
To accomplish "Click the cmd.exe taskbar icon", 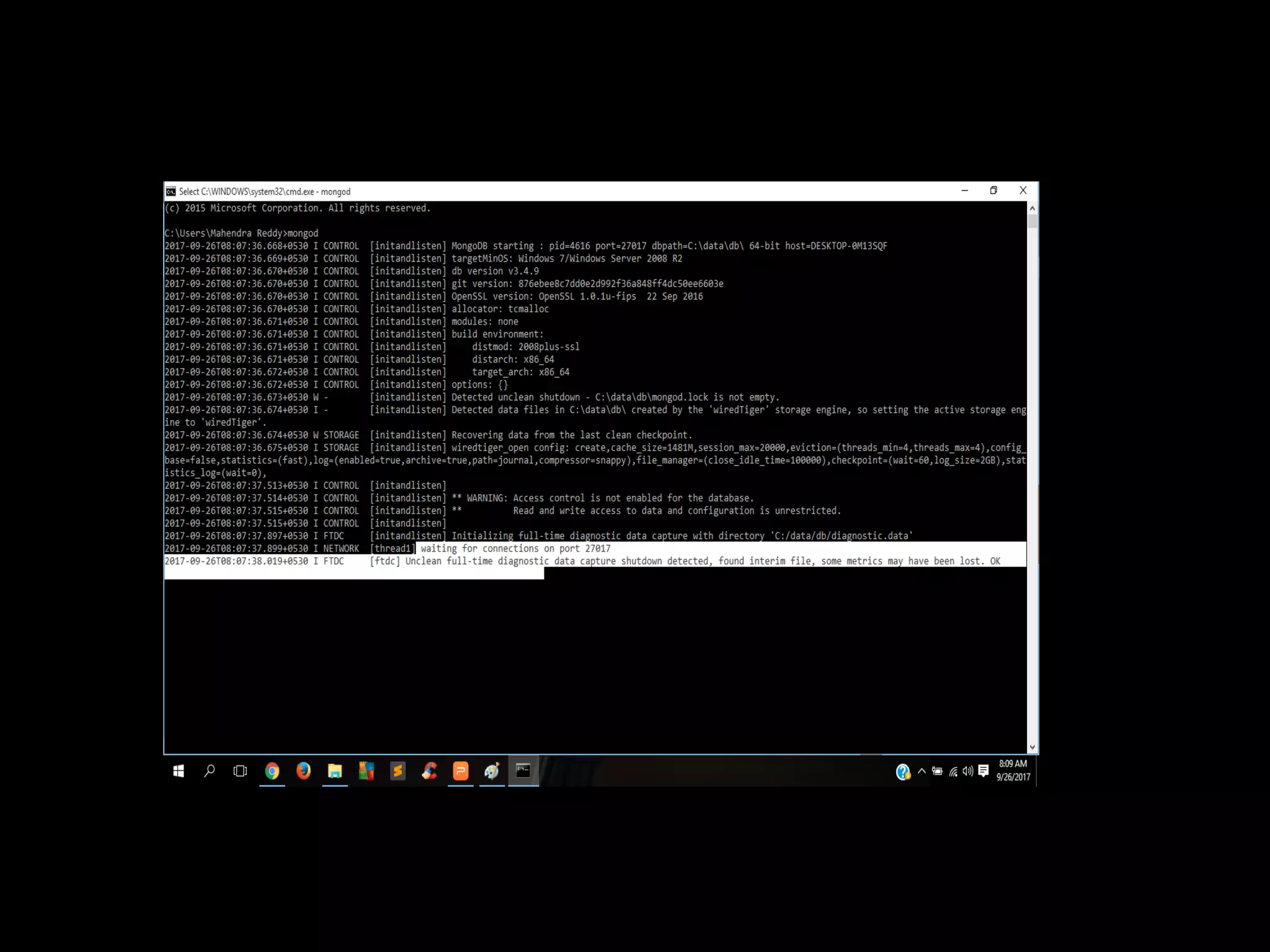I will tap(523, 771).
